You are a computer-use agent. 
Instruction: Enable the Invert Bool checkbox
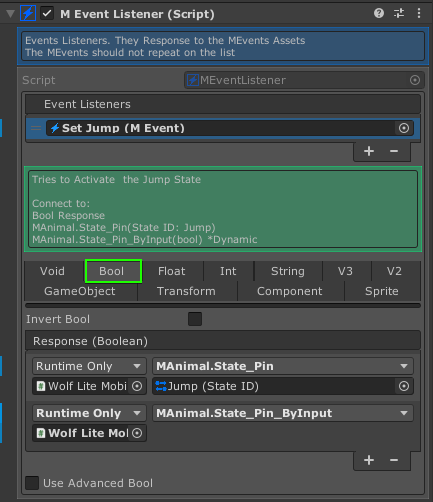click(x=195, y=319)
